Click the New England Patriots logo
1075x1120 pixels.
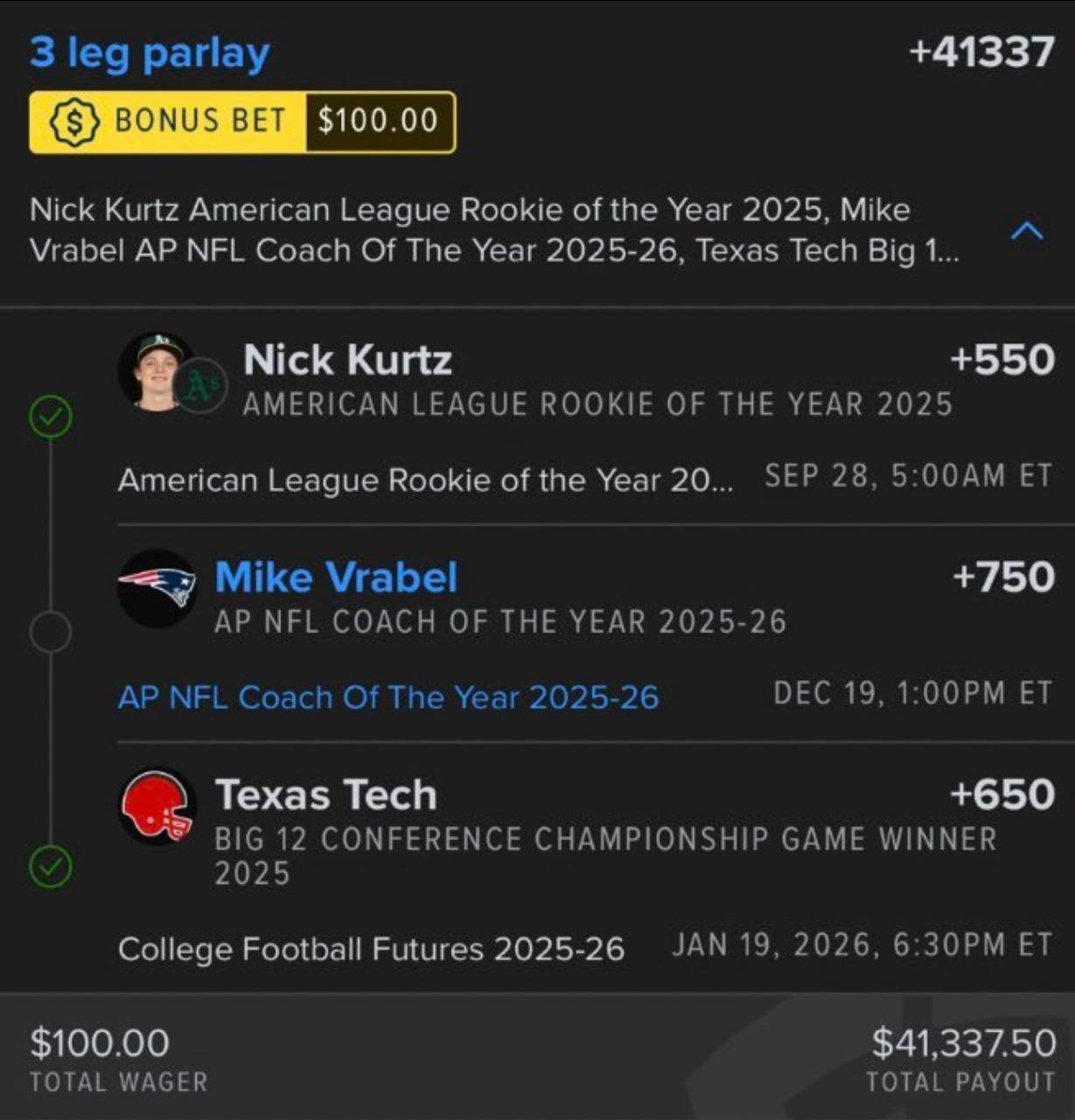coord(157,588)
